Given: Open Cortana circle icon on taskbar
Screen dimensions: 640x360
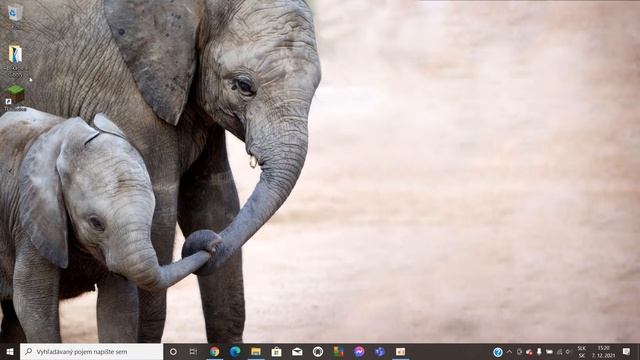Looking at the screenshot, I should pos(173,351).
